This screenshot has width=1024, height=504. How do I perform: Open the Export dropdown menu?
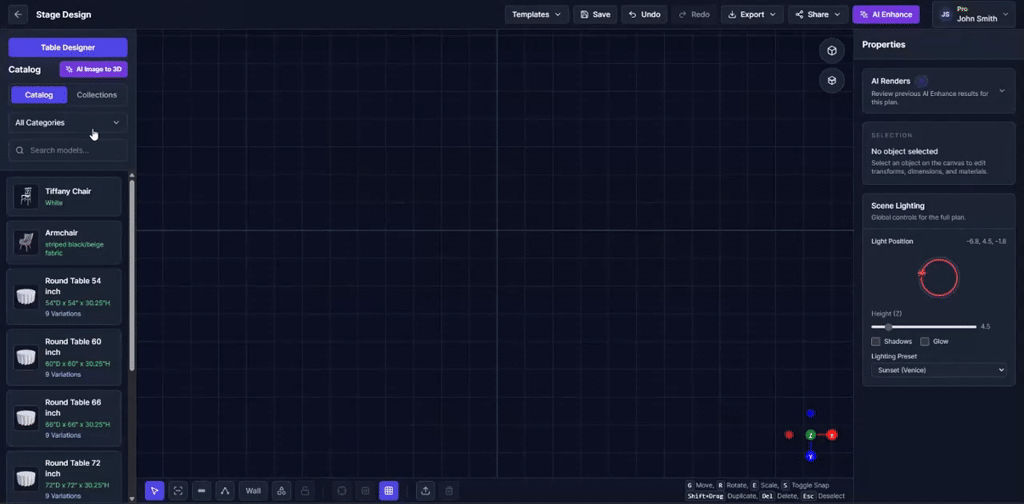(752, 14)
